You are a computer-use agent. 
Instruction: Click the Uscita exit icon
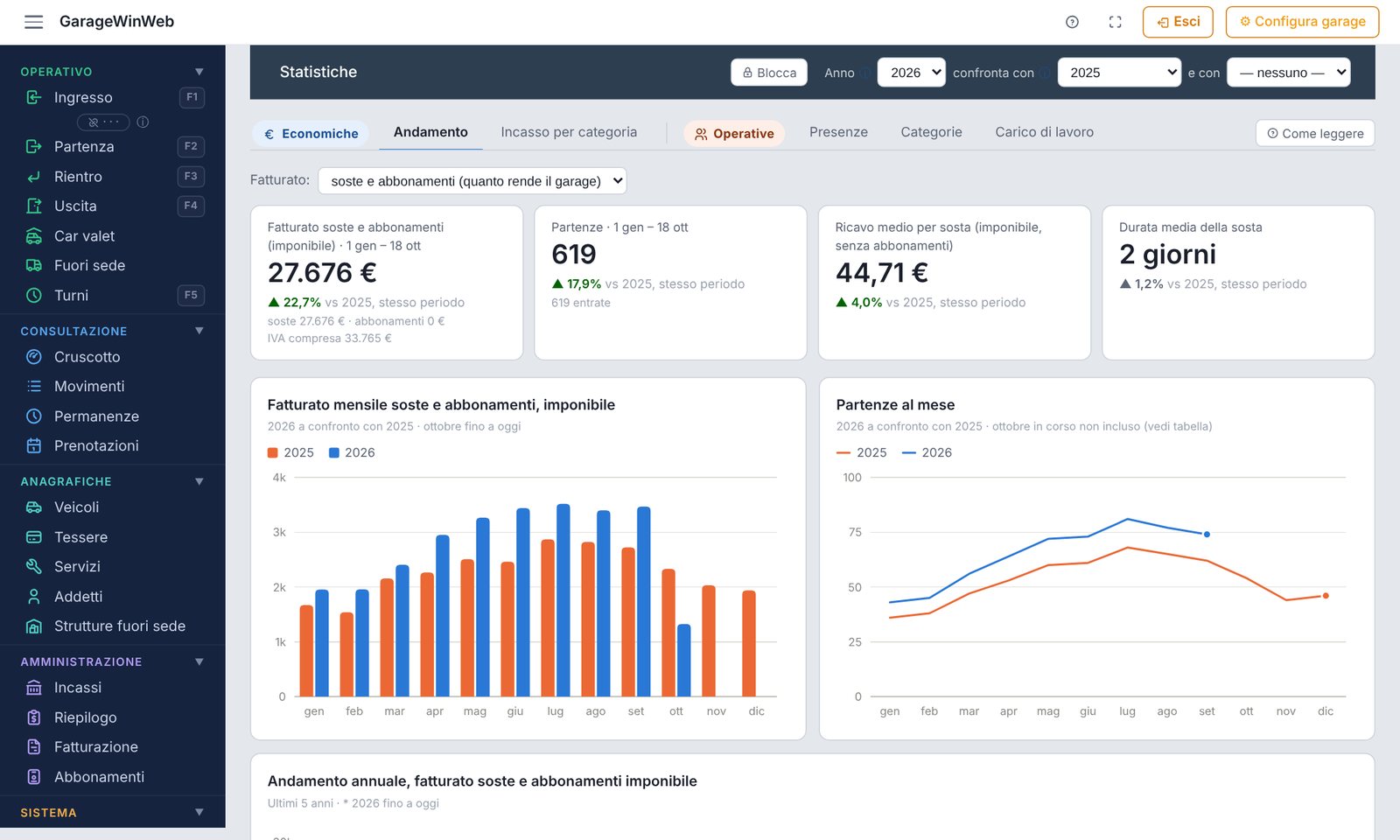(34, 206)
